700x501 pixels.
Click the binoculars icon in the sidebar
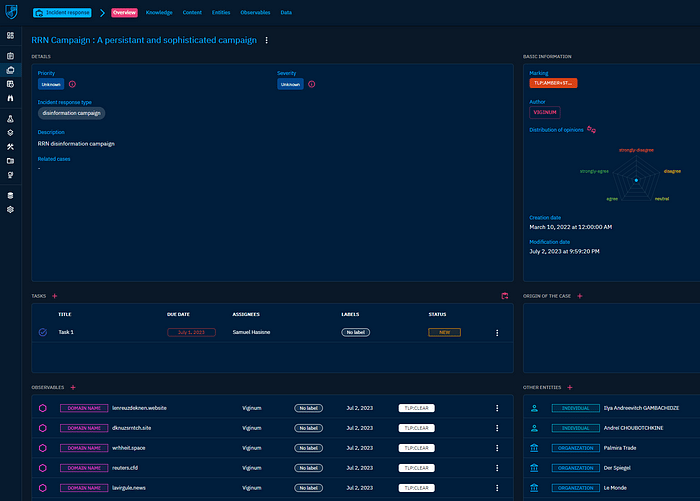coord(10,99)
